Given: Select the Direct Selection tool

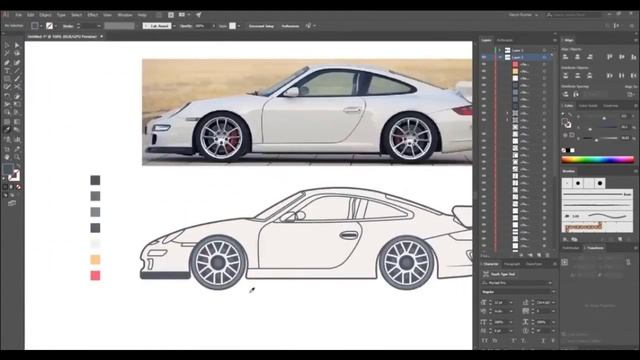Looking at the screenshot, I should click(17, 45).
